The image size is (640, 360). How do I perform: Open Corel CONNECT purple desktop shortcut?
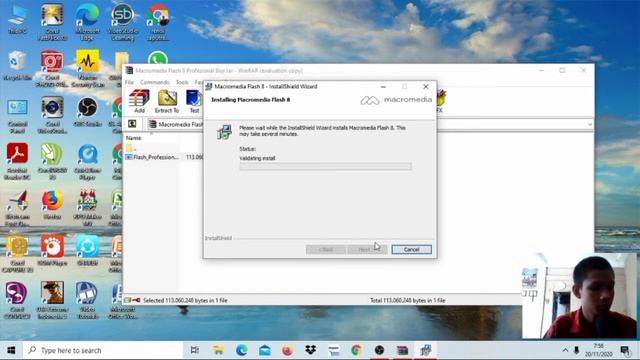point(17,300)
